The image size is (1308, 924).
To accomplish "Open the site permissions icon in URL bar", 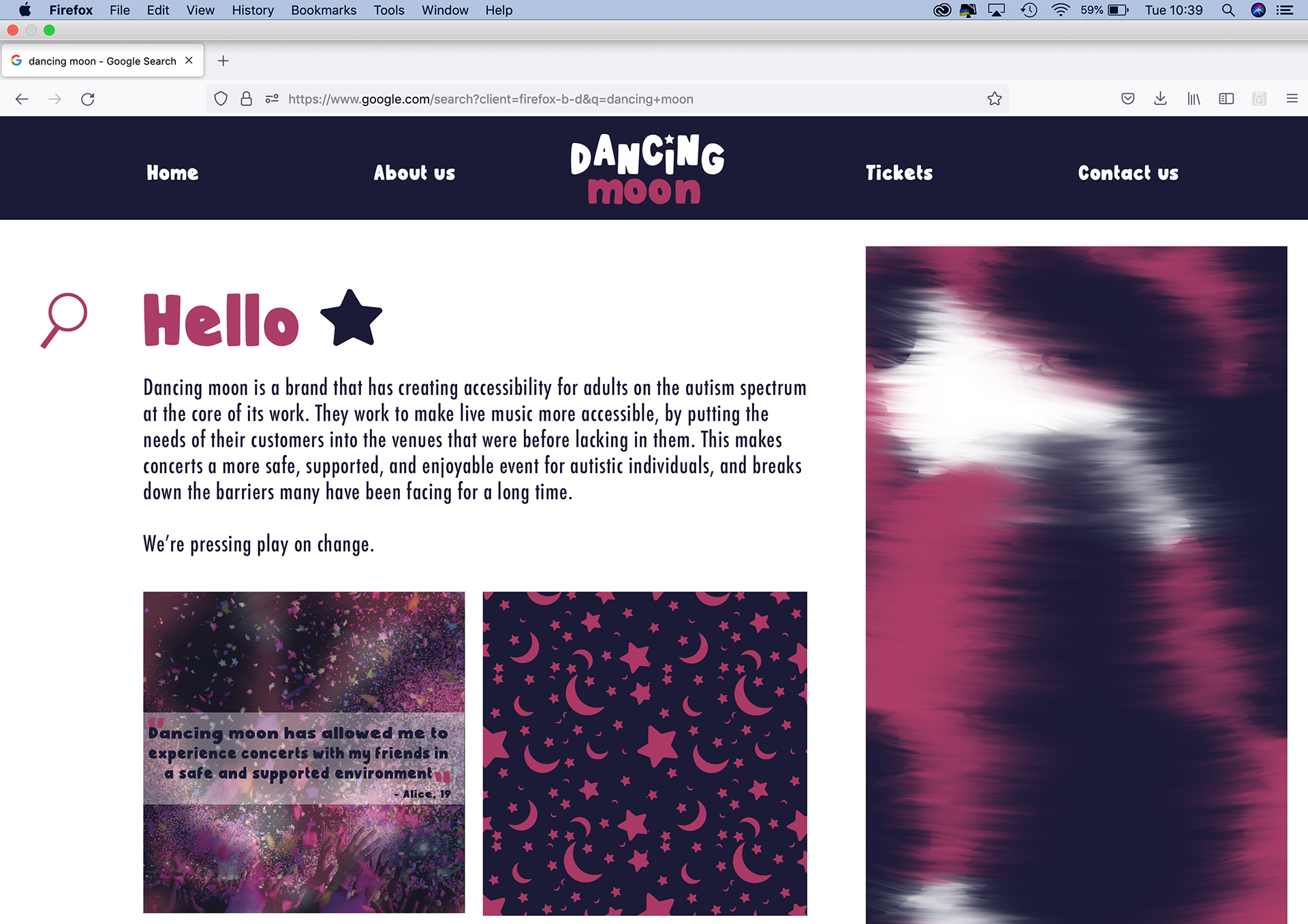I will (272, 99).
